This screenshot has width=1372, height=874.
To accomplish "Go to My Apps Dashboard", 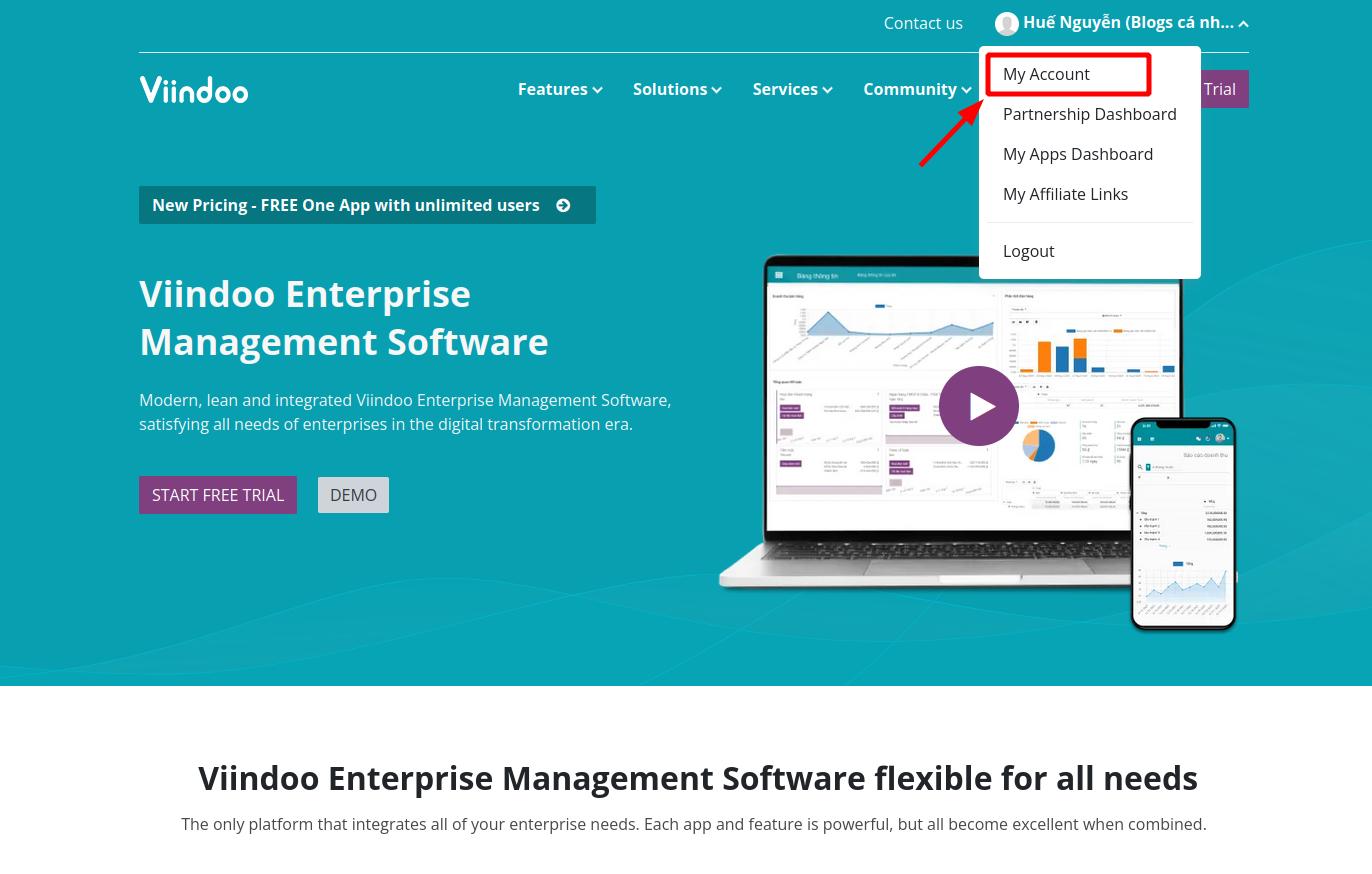I will (x=1078, y=154).
